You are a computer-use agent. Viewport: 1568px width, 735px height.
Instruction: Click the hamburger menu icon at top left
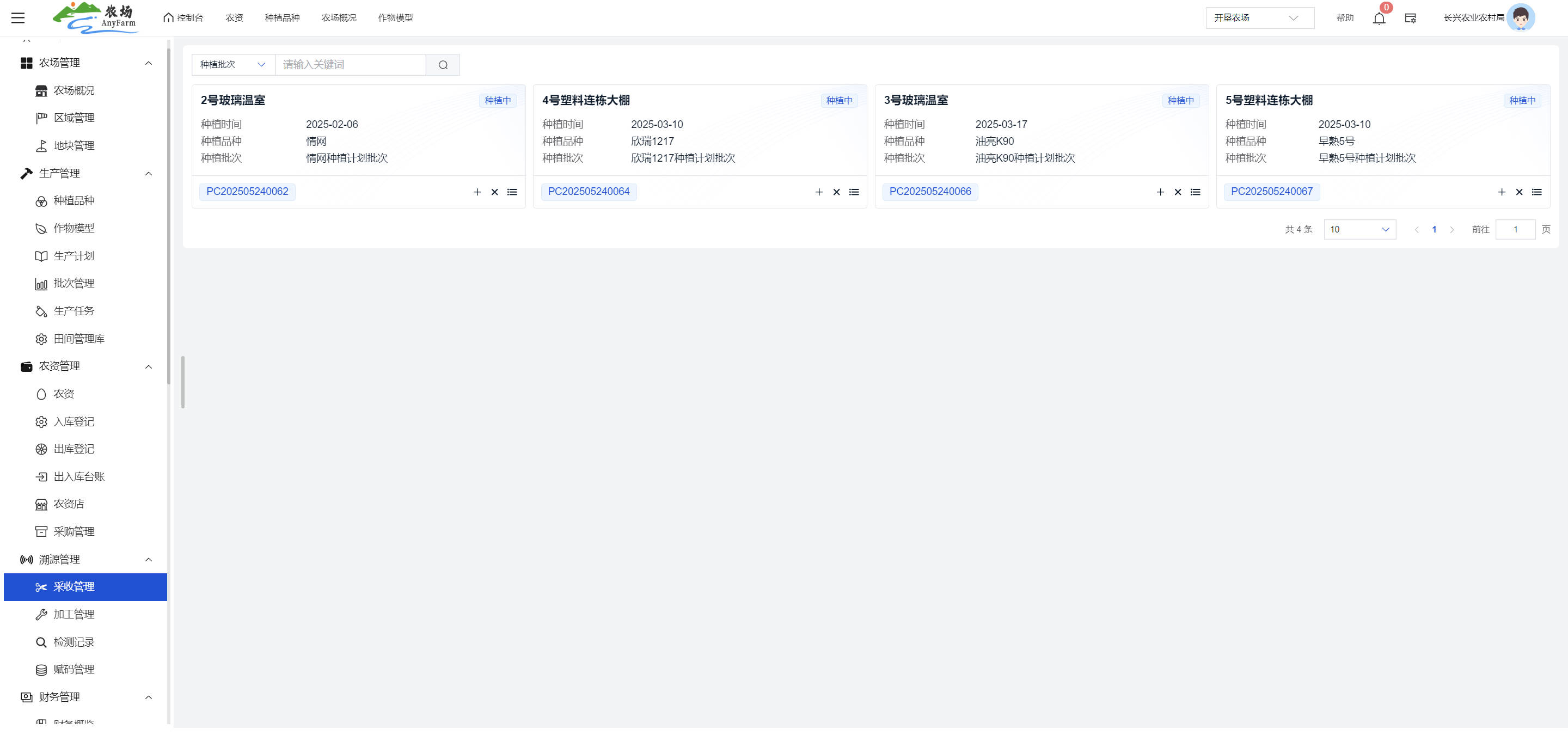pos(19,17)
